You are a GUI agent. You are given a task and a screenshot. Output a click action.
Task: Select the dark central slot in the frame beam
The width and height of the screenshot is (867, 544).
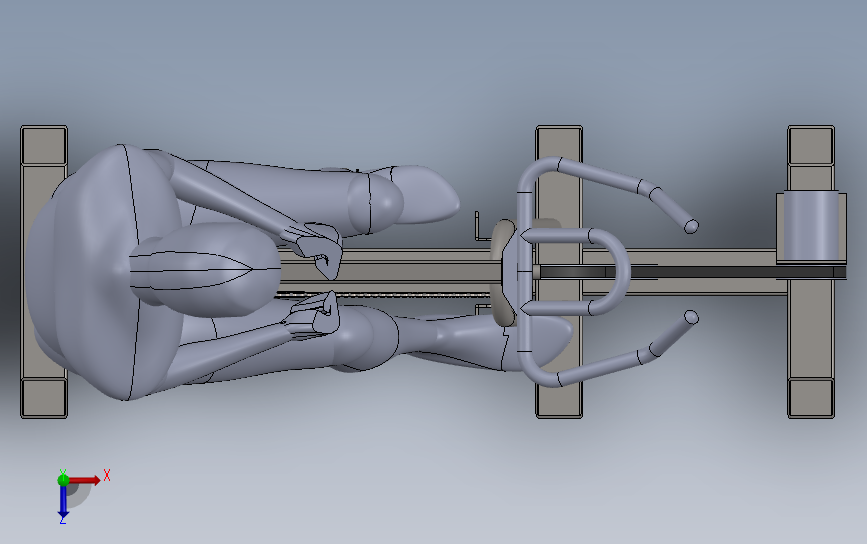click(x=691, y=272)
